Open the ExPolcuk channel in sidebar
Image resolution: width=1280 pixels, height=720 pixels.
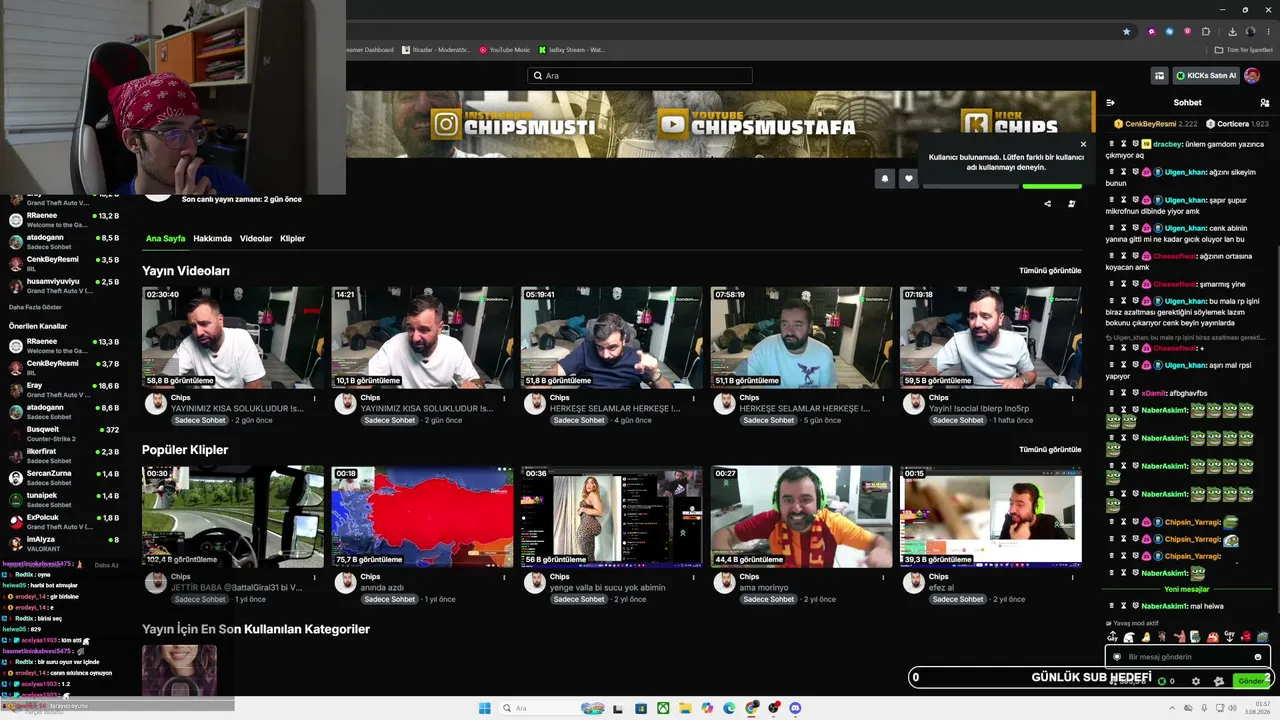[x=63, y=521]
